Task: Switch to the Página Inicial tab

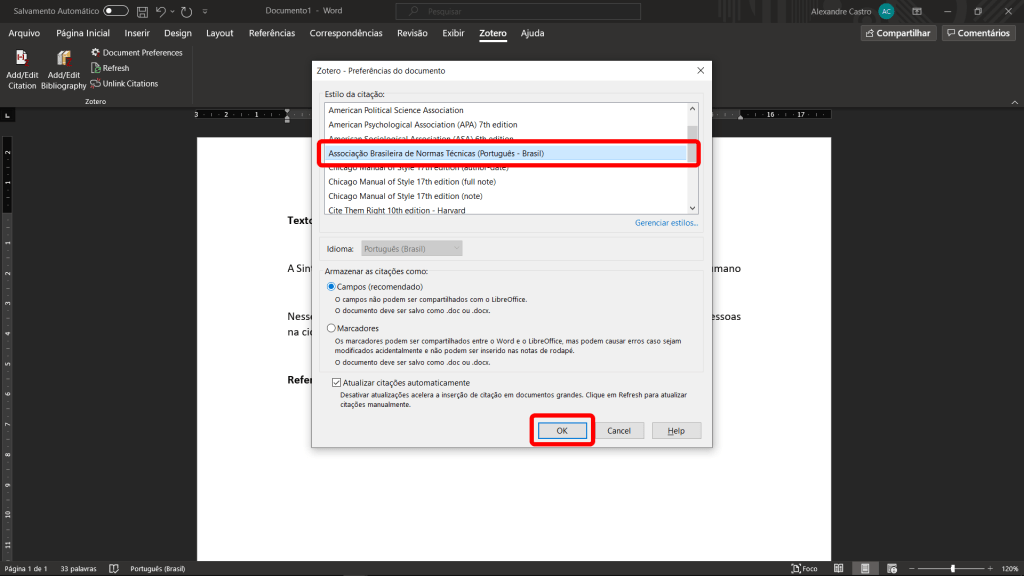Action: [x=83, y=33]
